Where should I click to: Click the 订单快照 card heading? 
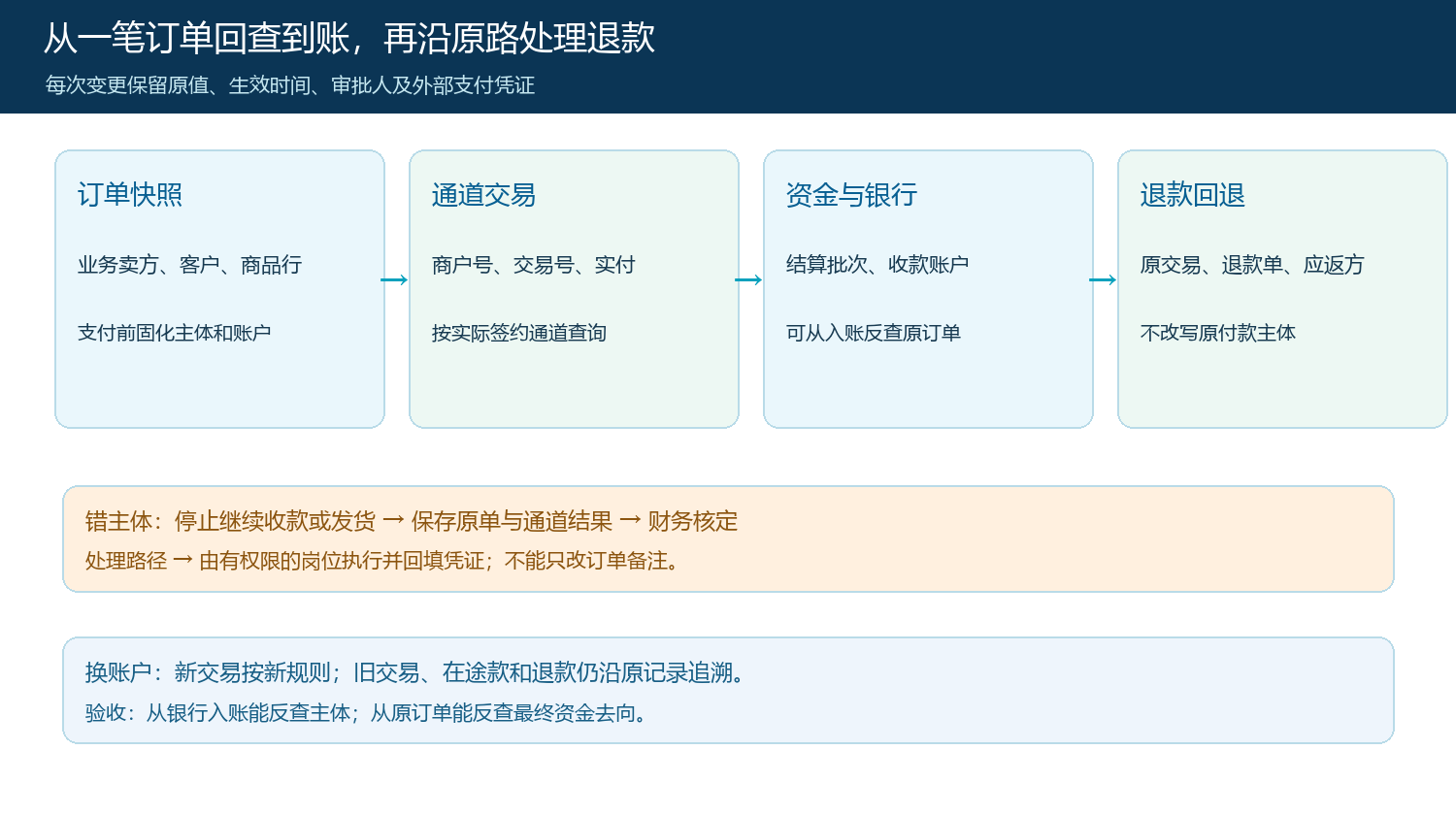pos(130,195)
